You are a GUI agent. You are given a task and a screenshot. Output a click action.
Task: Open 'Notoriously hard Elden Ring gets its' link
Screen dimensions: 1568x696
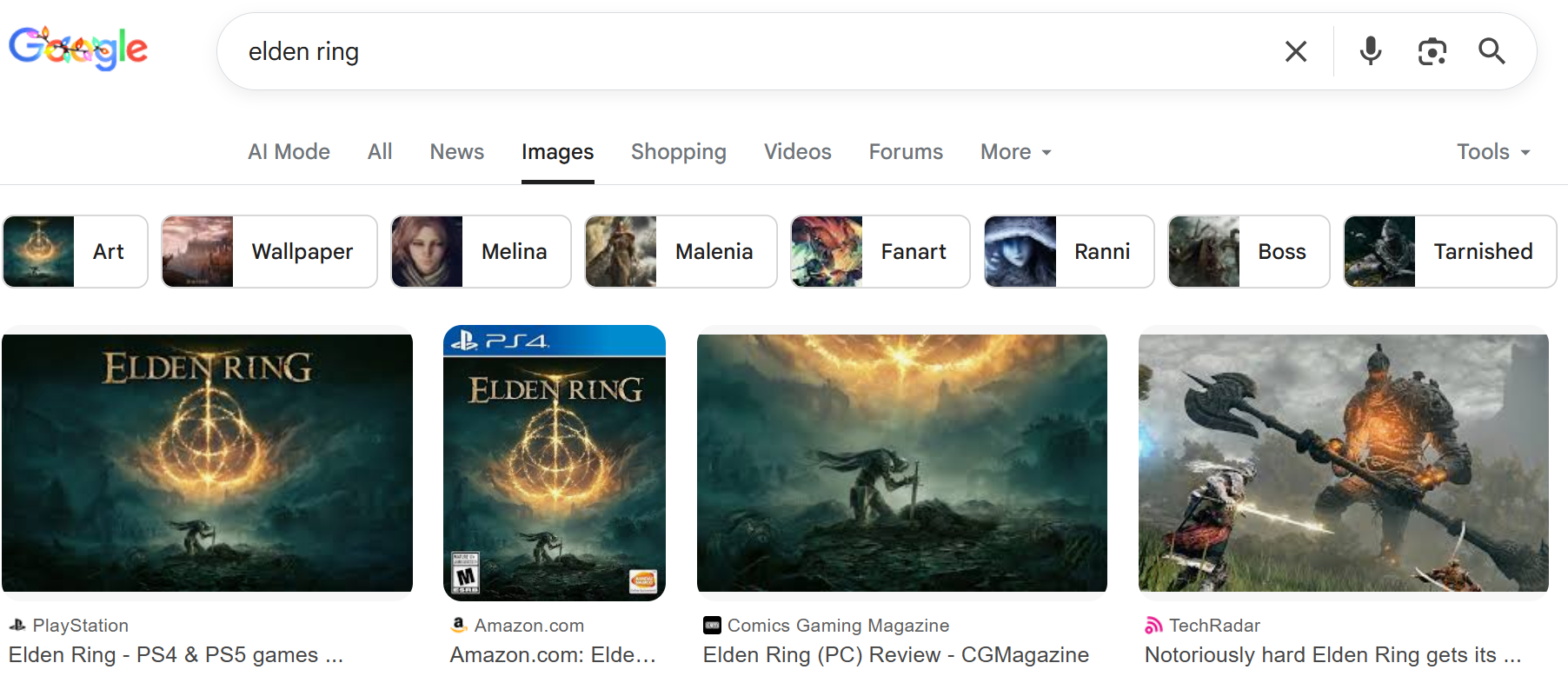click(x=1333, y=655)
